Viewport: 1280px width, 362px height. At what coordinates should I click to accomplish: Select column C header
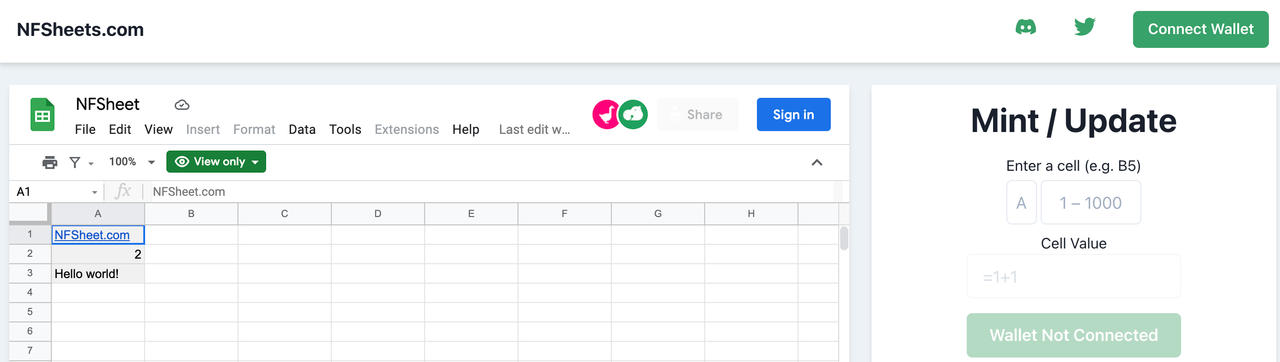point(285,214)
